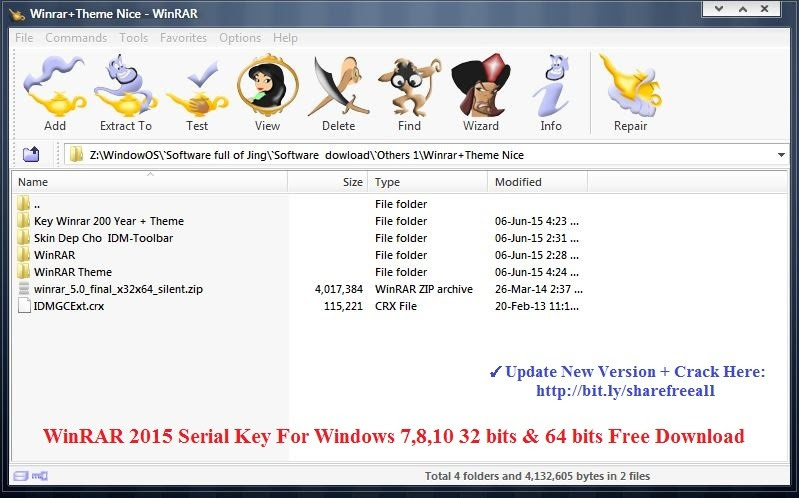Click the Extract To genie icon
This screenshot has height=498, width=799.
point(125,86)
